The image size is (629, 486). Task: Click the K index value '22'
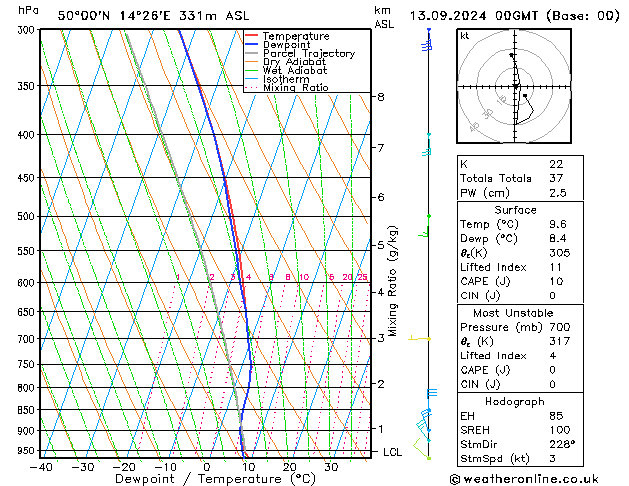[x=556, y=164]
